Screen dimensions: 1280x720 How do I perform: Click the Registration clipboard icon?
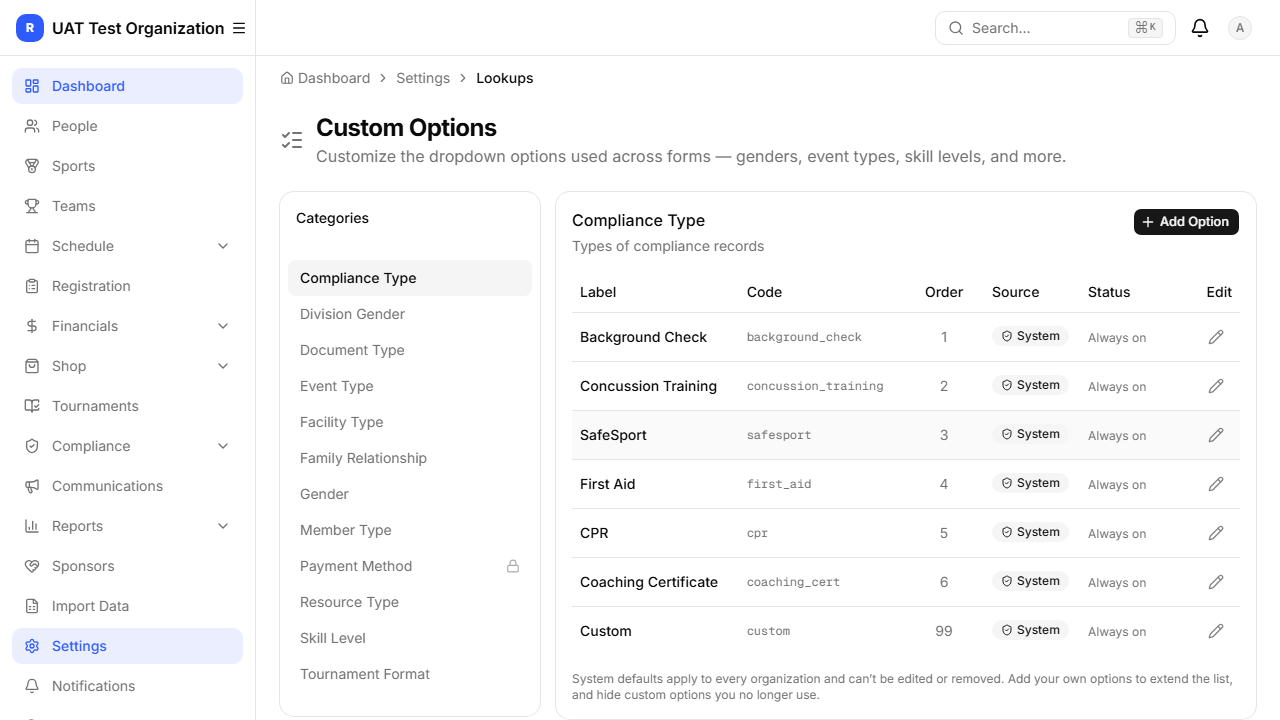(32, 286)
